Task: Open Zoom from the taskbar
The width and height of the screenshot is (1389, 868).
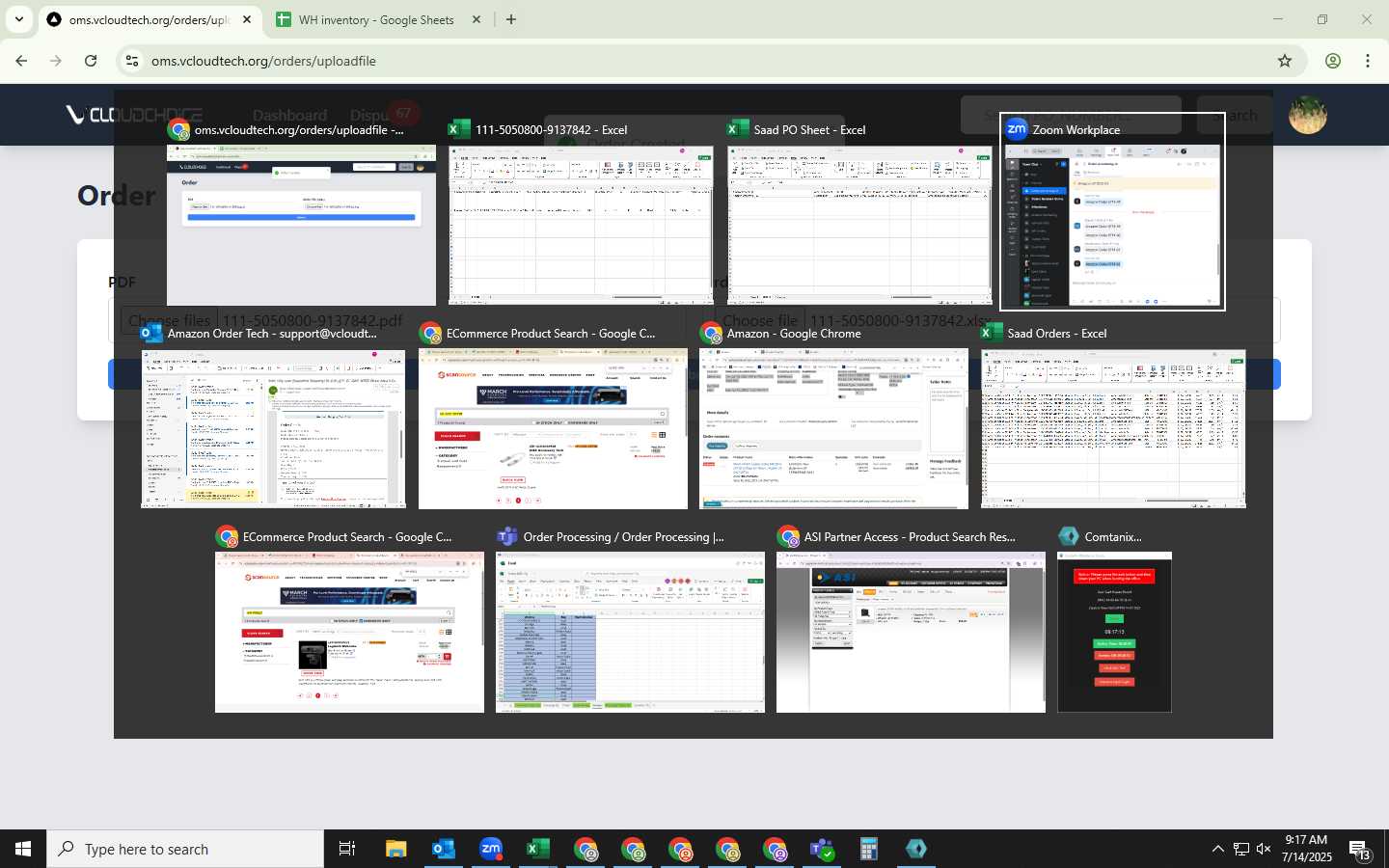Action: tap(491, 849)
